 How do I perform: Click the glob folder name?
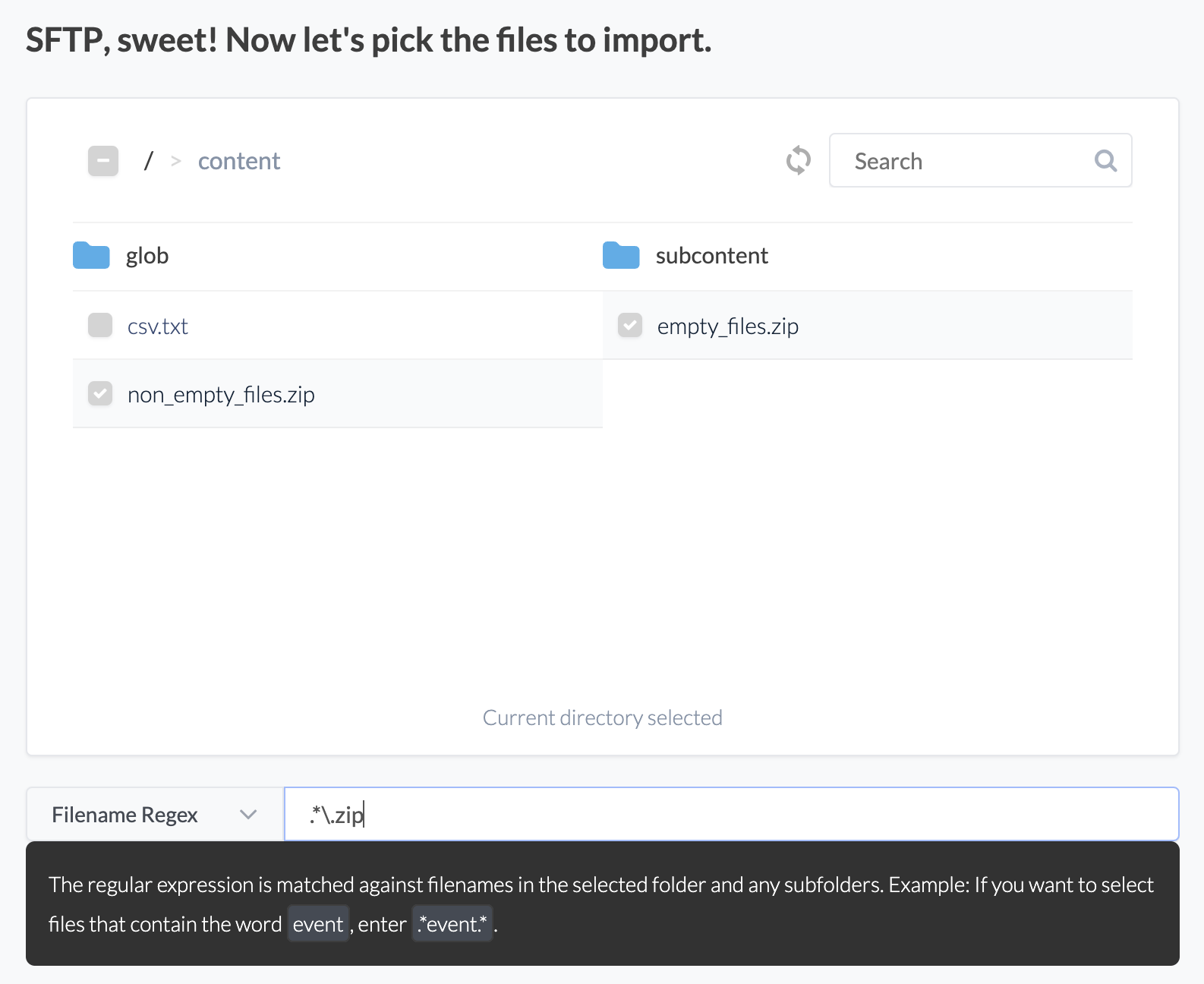147,256
